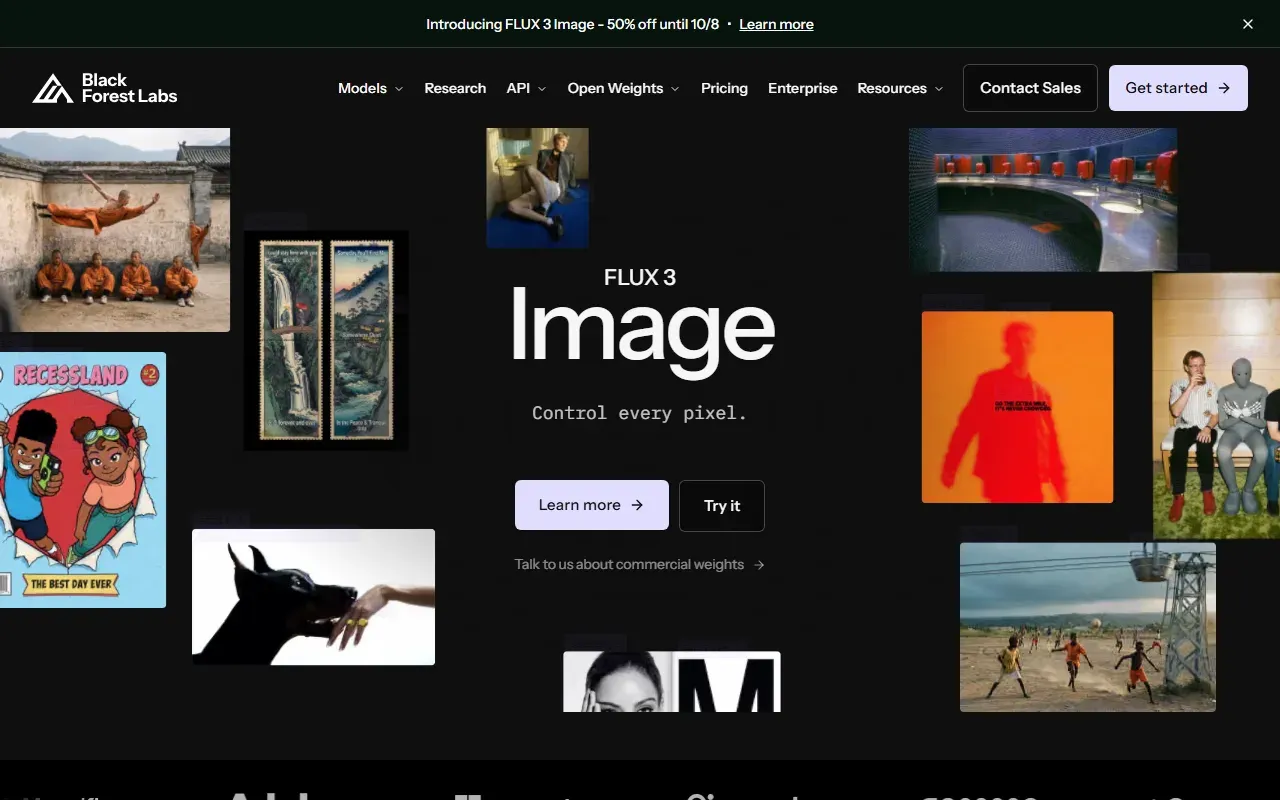Click the Black Forest Labs logo
Screen dimensions: 1280x800
tap(105, 88)
